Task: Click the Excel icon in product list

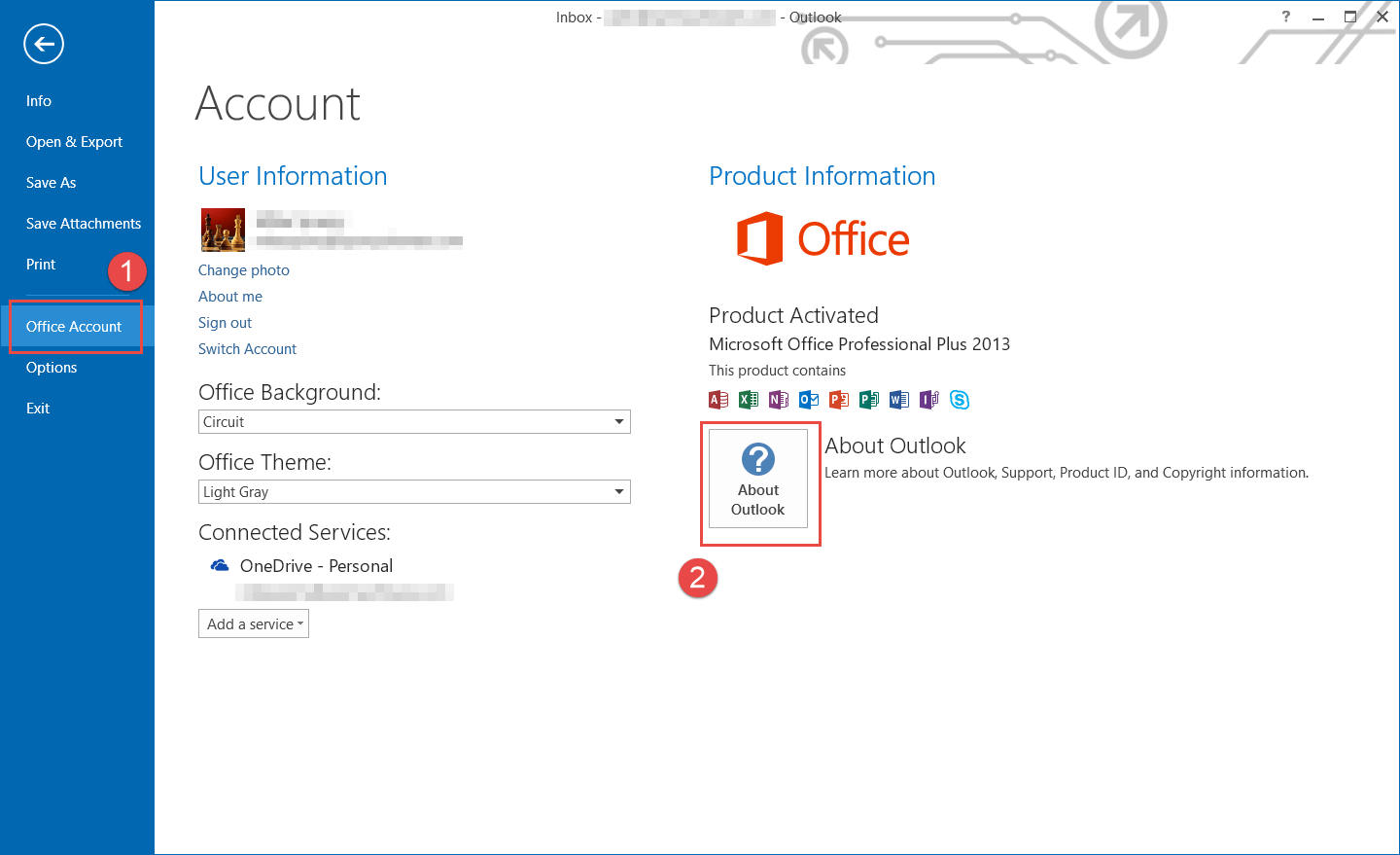Action: pyautogui.click(x=749, y=400)
